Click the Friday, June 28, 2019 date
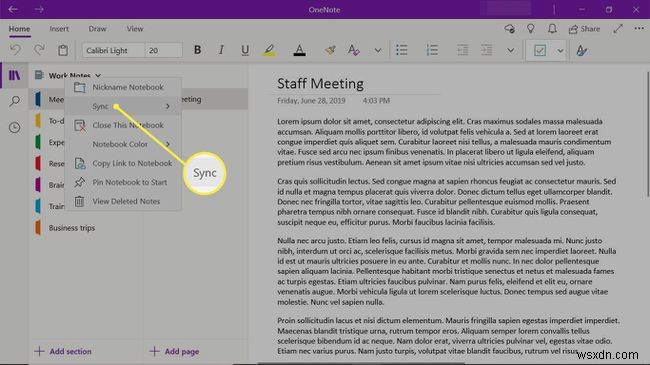Viewport: 650px width, 365px height. [x=311, y=100]
